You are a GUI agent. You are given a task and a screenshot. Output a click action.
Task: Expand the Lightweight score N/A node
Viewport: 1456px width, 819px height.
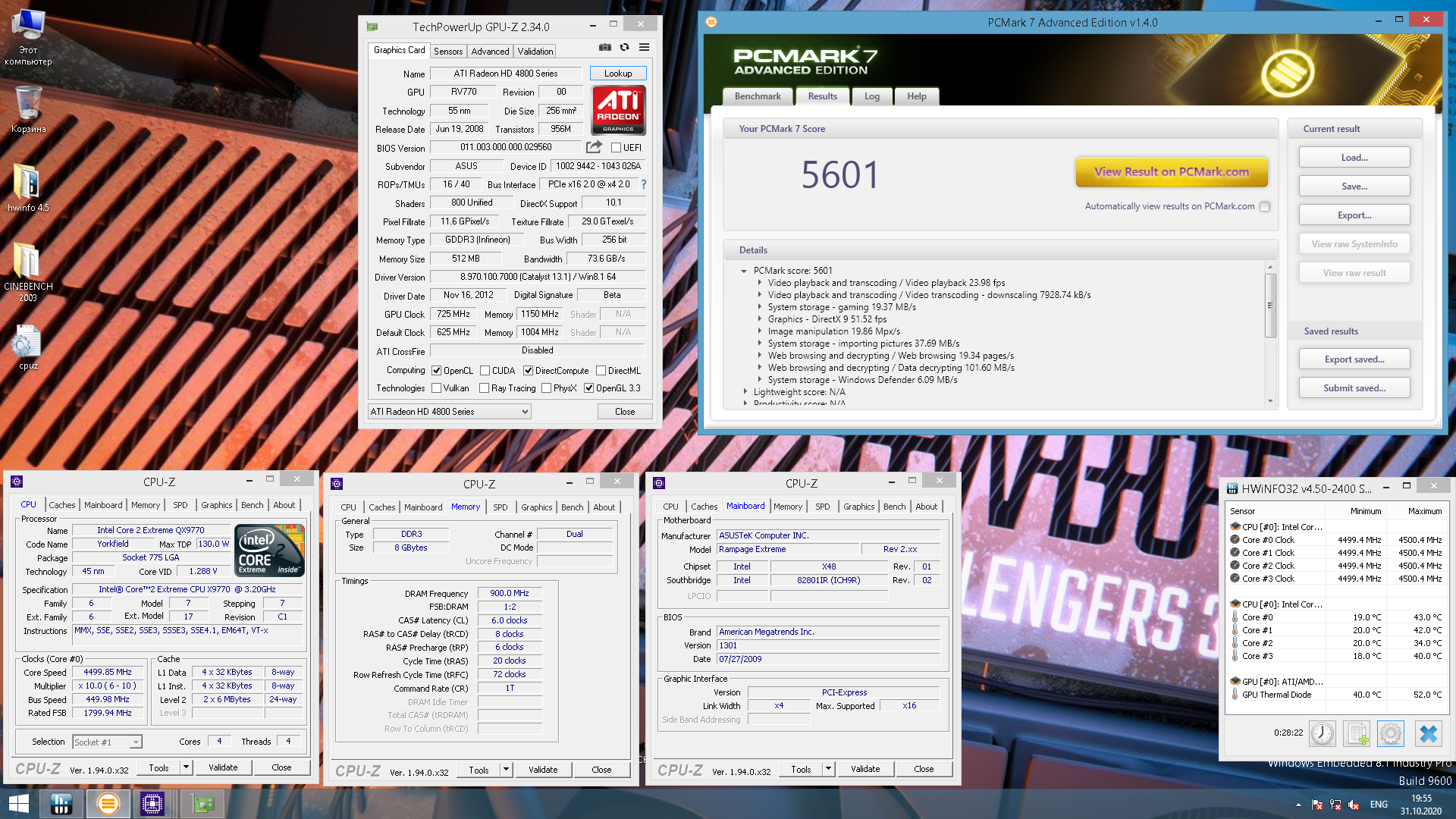click(744, 392)
